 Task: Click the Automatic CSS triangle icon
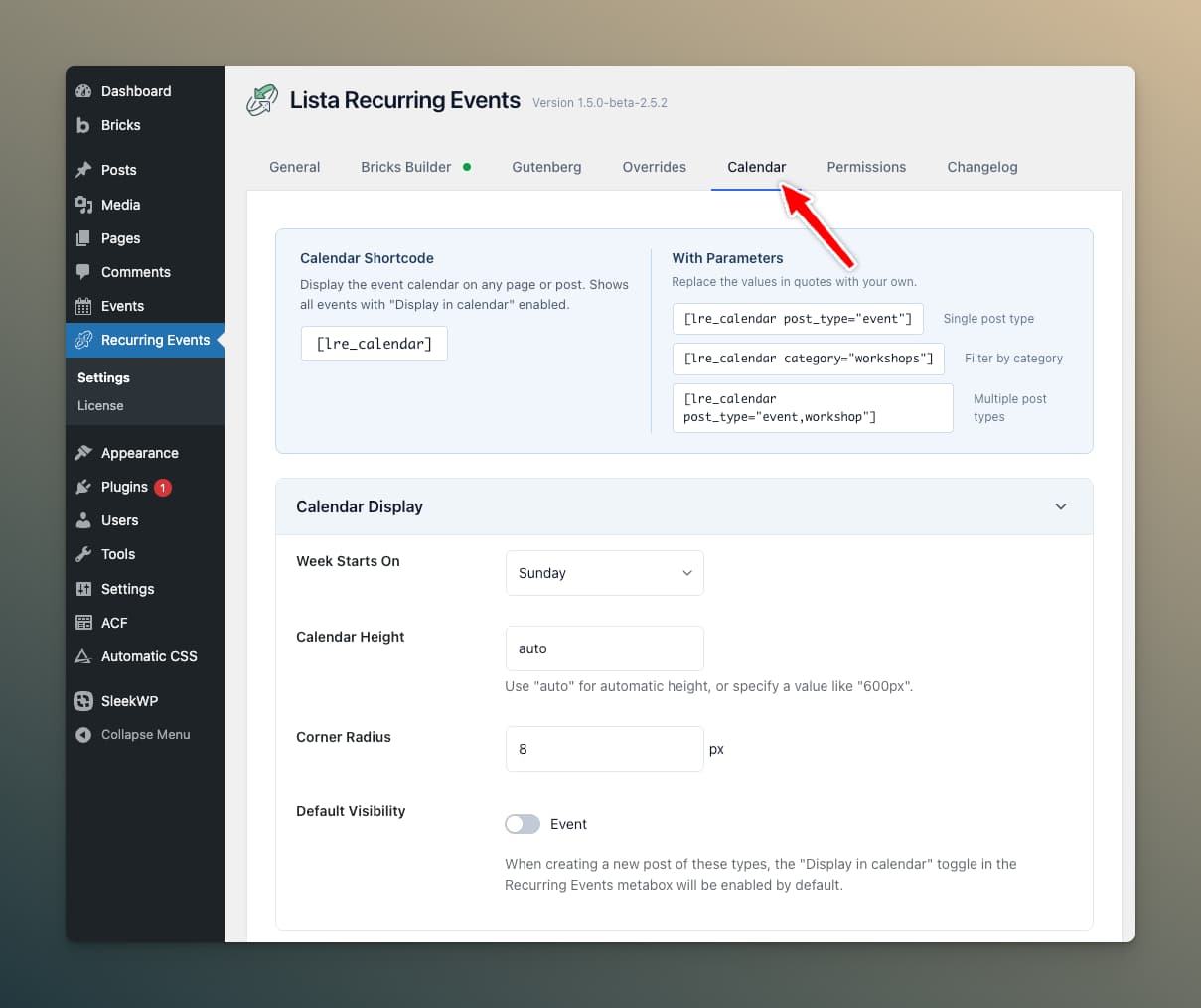[x=83, y=656]
